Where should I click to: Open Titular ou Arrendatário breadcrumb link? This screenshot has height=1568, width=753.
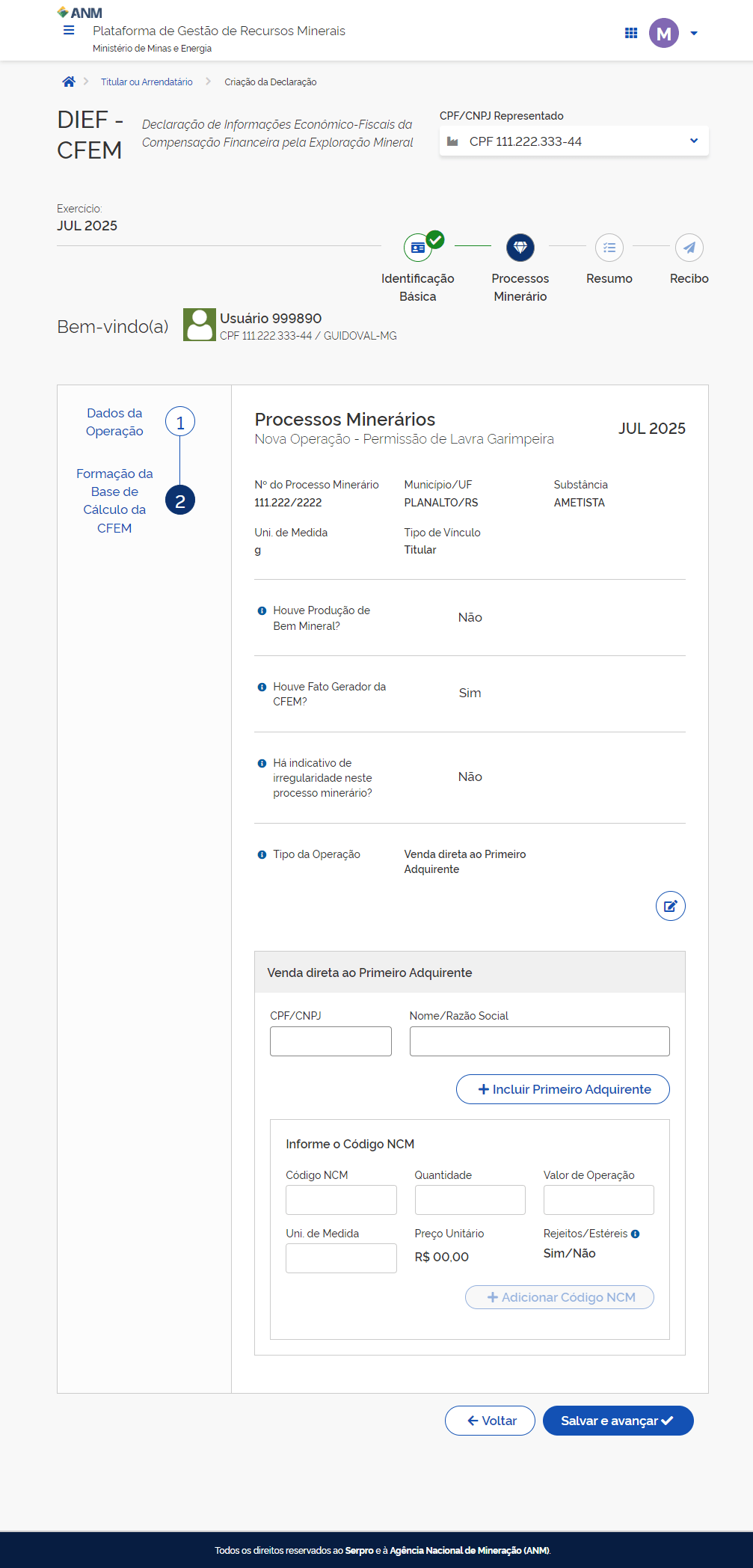tap(147, 82)
